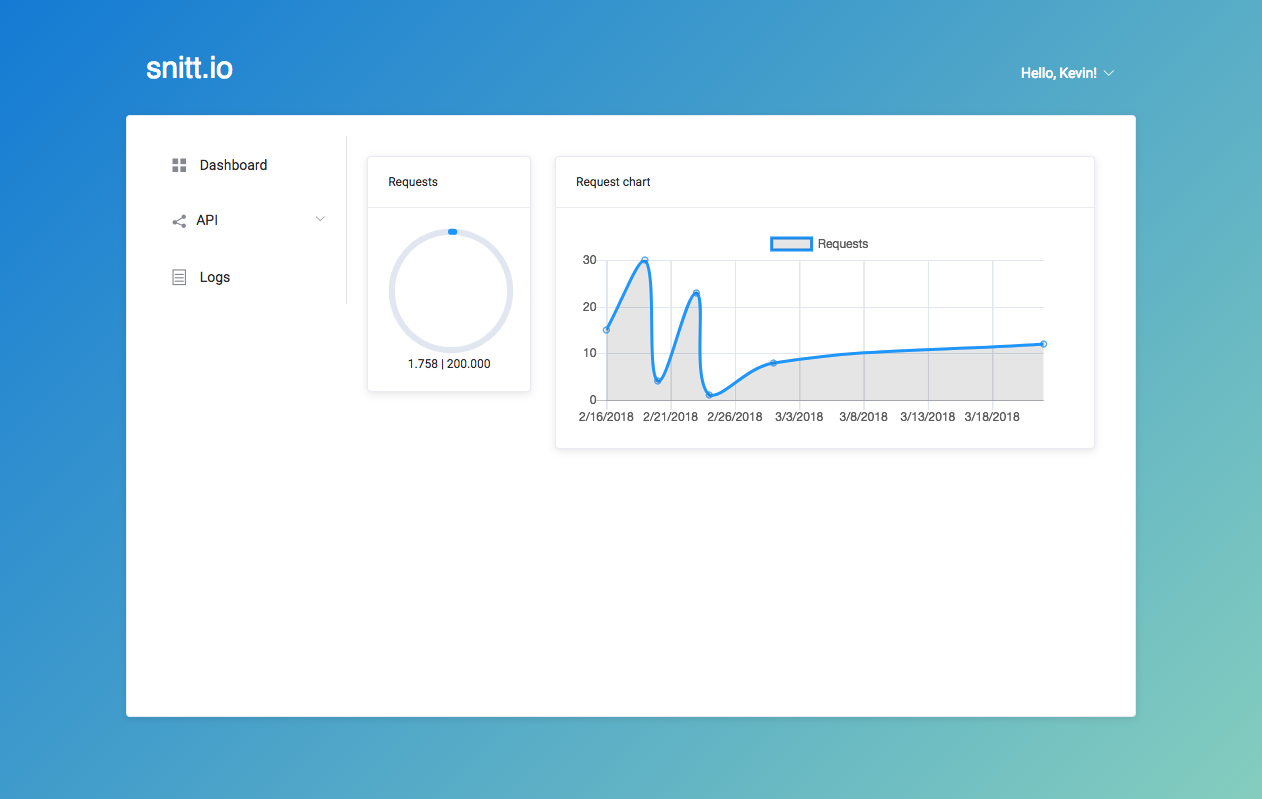Click the 2/26/2018 axis label
The height and width of the screenshot is (799, 1262).
(x=734, y=417)
